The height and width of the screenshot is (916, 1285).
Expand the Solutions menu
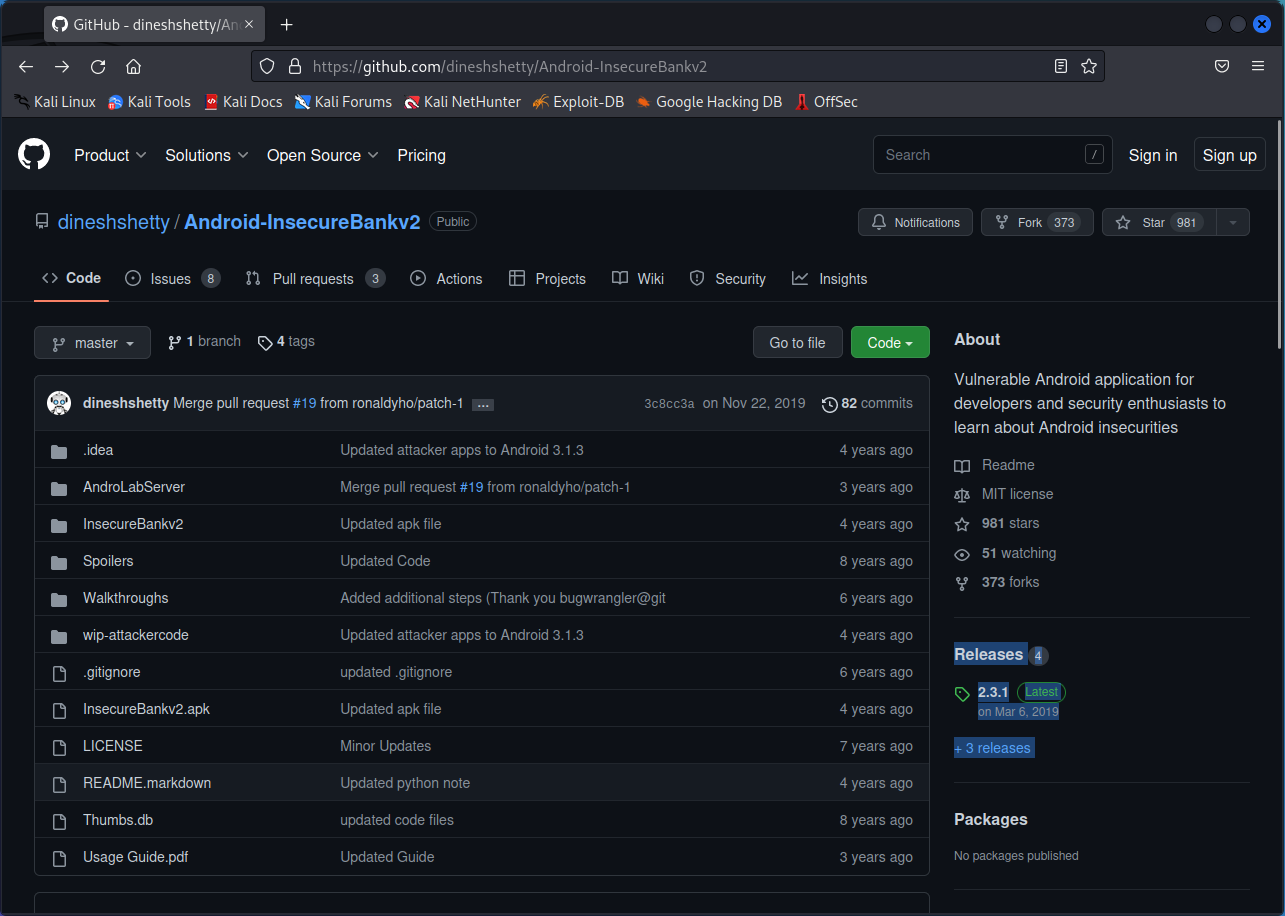point(207,155)
